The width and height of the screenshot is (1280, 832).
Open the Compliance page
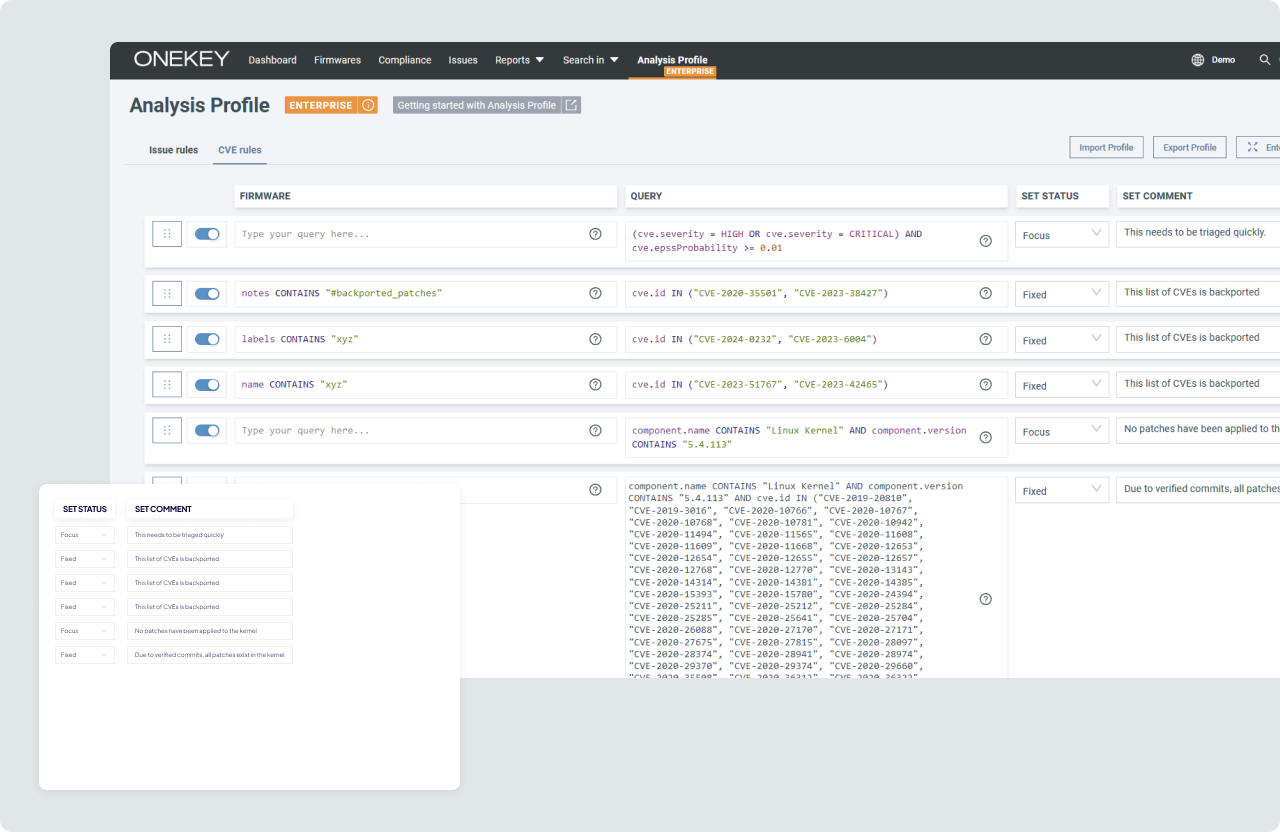point(405,60)
